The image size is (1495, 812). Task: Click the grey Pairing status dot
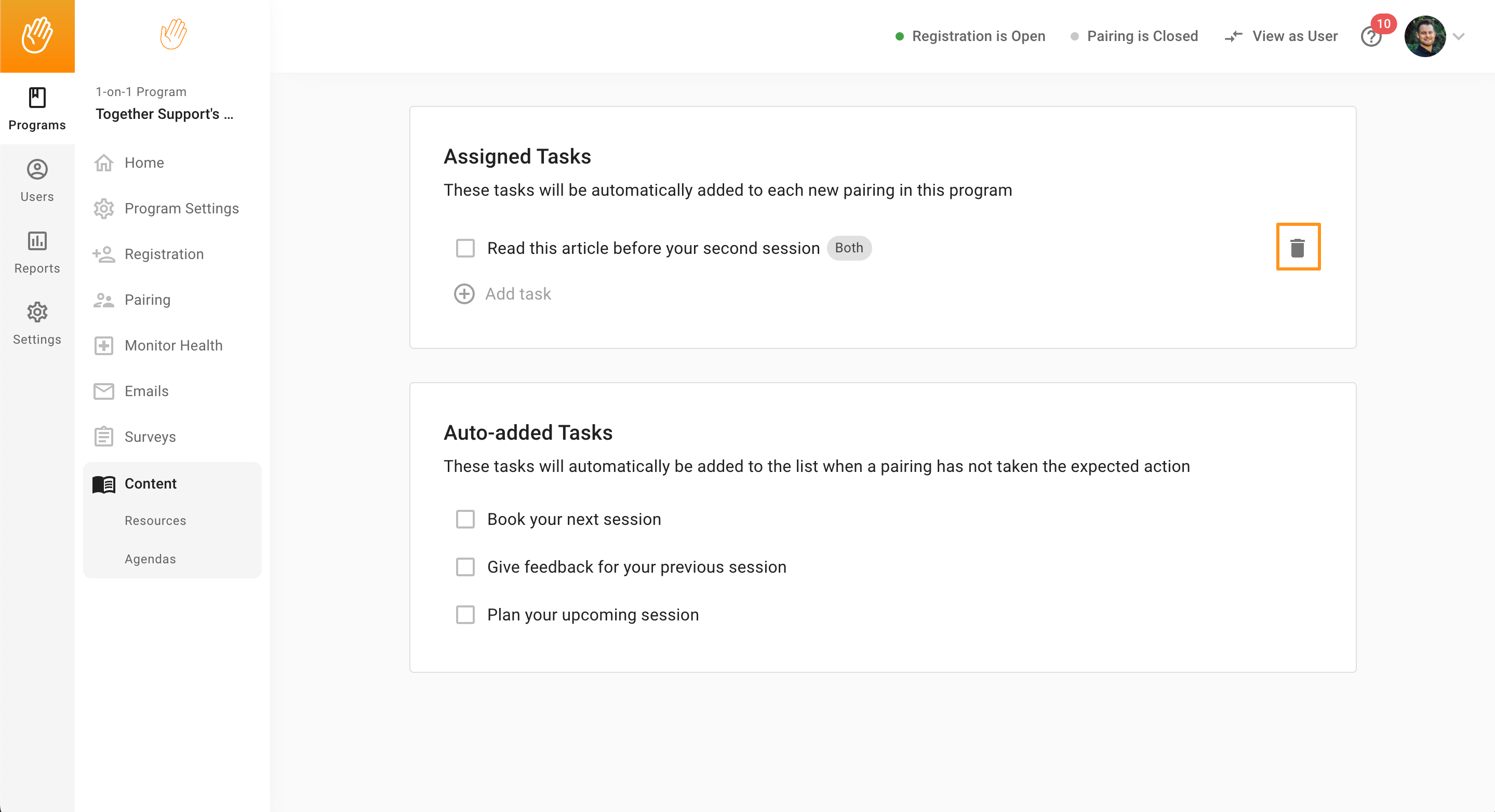pos(1074,36)
